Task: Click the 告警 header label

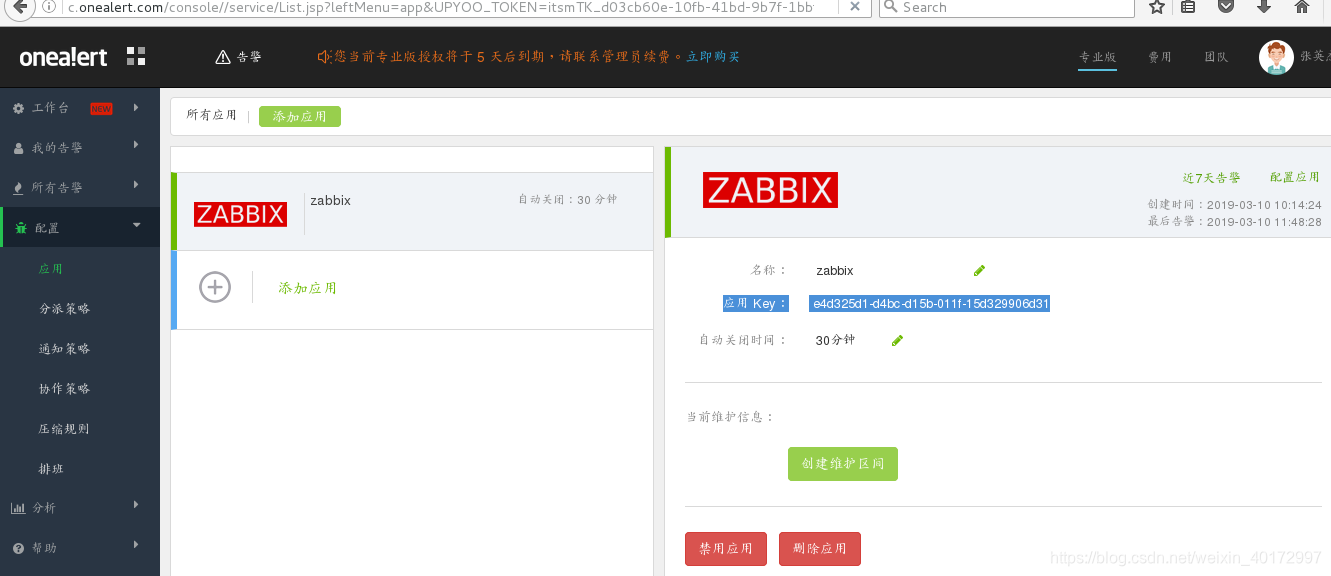Action: click(249, 57)
